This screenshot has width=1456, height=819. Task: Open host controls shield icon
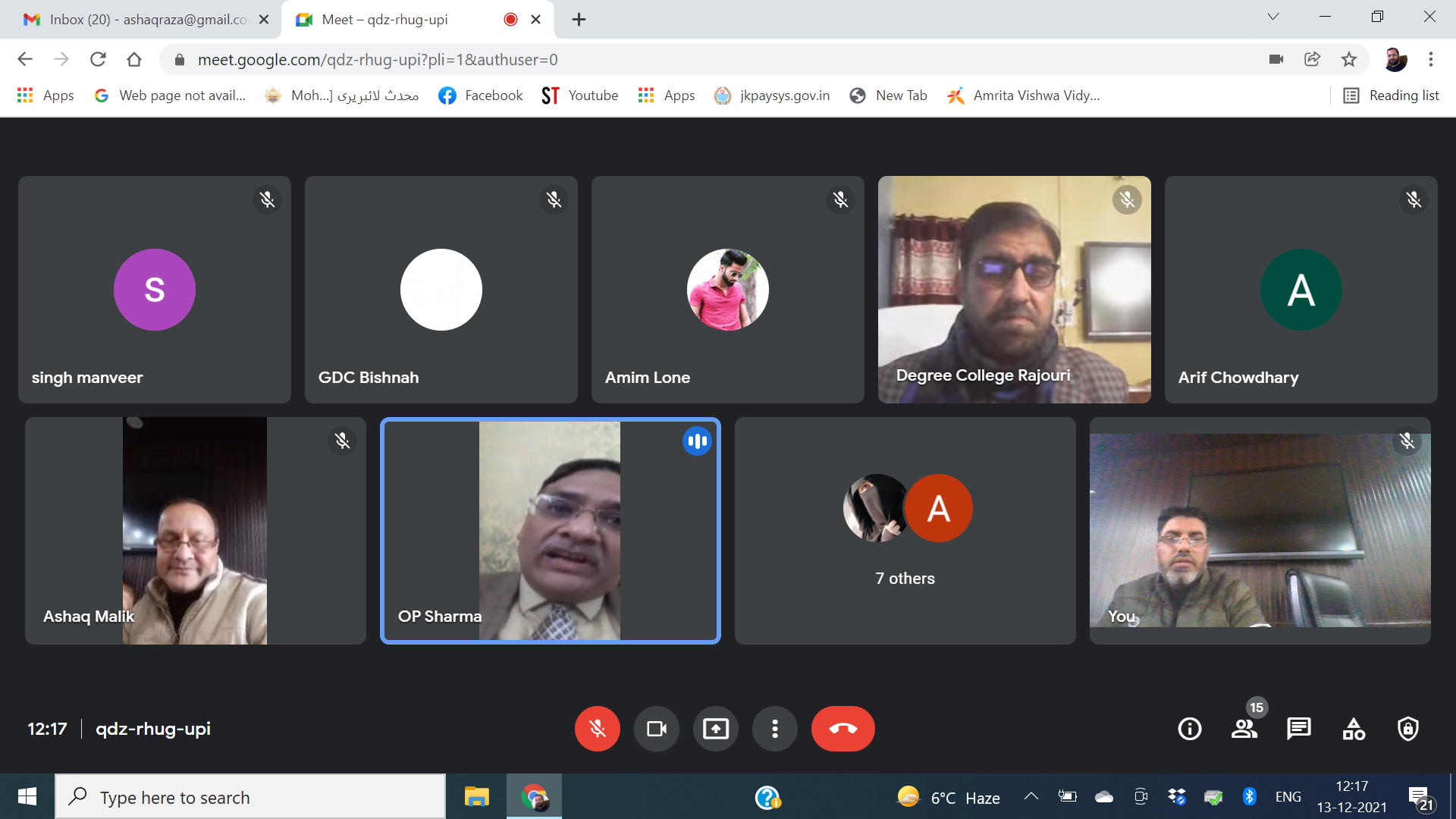pos(1408,729)
